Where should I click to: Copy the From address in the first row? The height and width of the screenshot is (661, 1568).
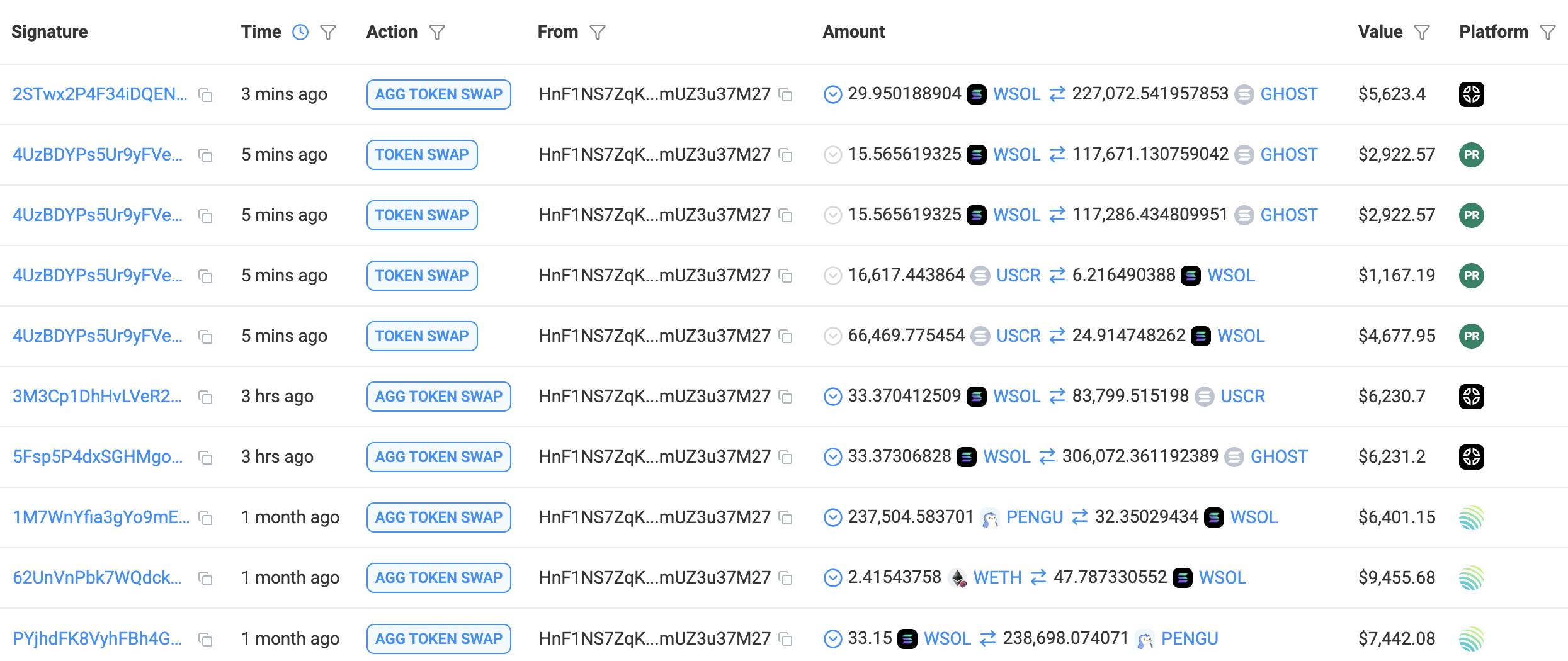[x=785, y=95]
